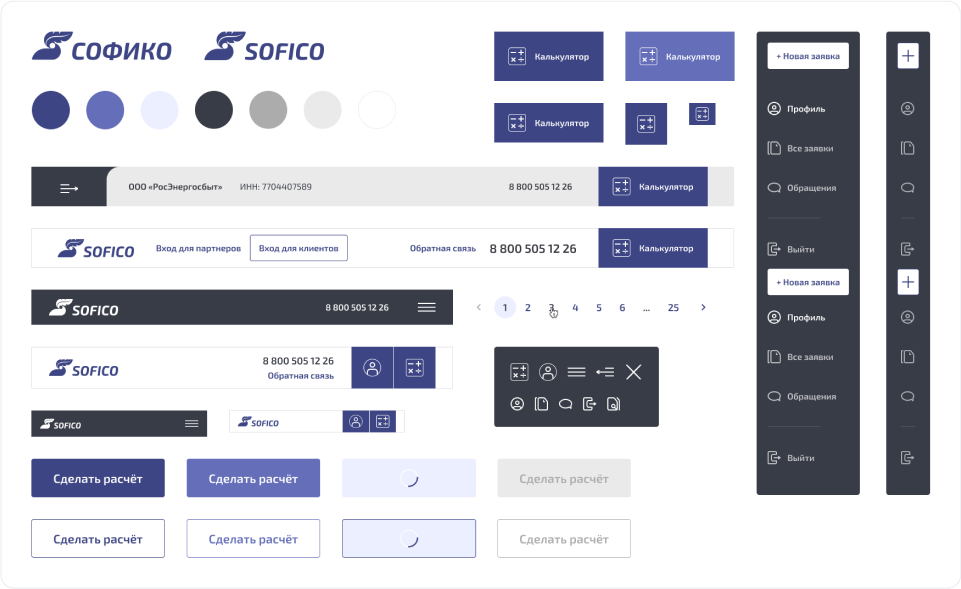
Task: Go to the previous page using the left pagination chevron
Action: [x=479, y=308]
